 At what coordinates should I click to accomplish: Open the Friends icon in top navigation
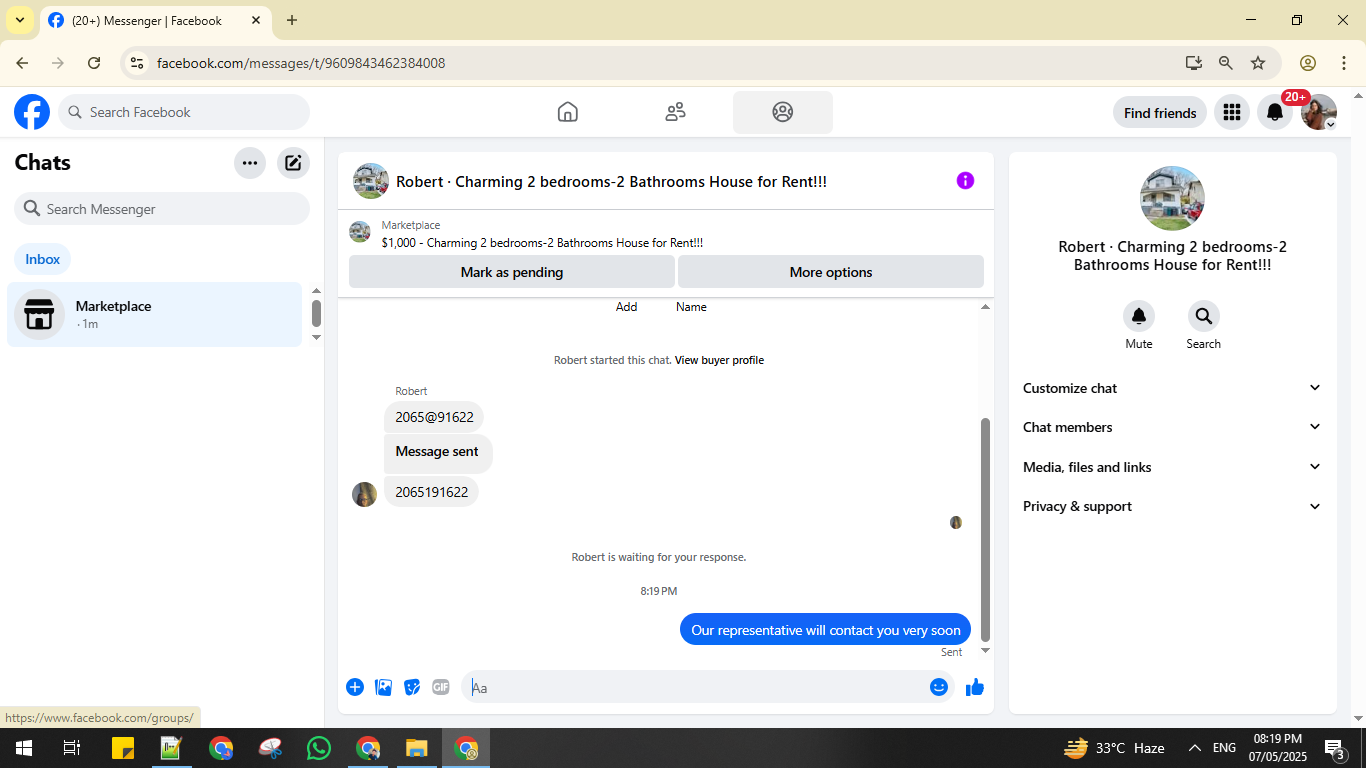(676, 112)
